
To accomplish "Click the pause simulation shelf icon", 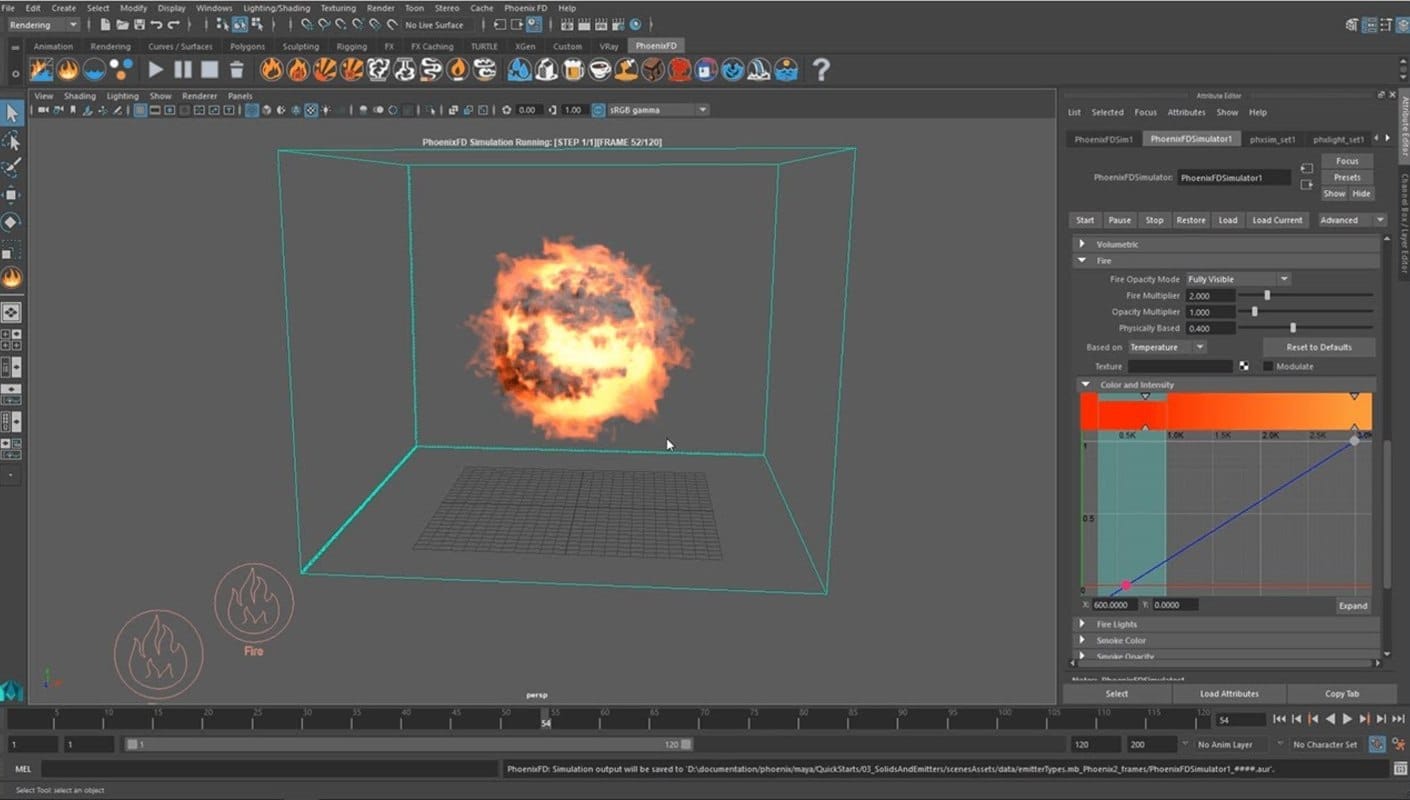I will (183, 69).
